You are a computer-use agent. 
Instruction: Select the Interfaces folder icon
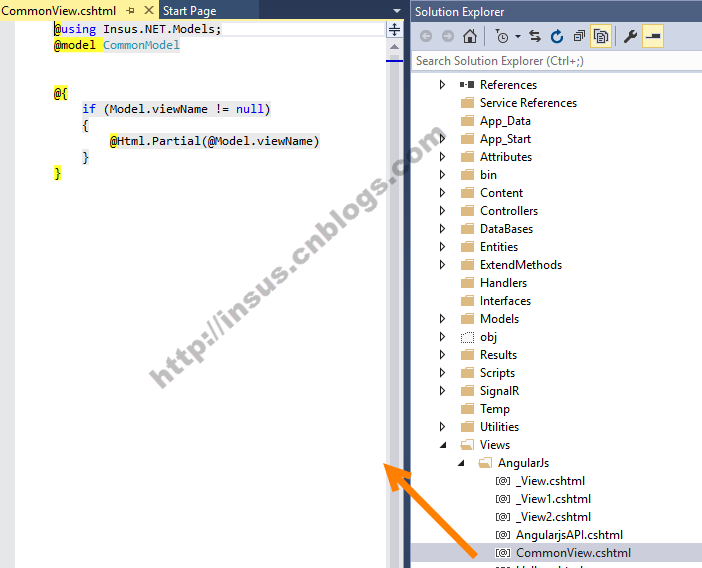(x=467, y=301)
